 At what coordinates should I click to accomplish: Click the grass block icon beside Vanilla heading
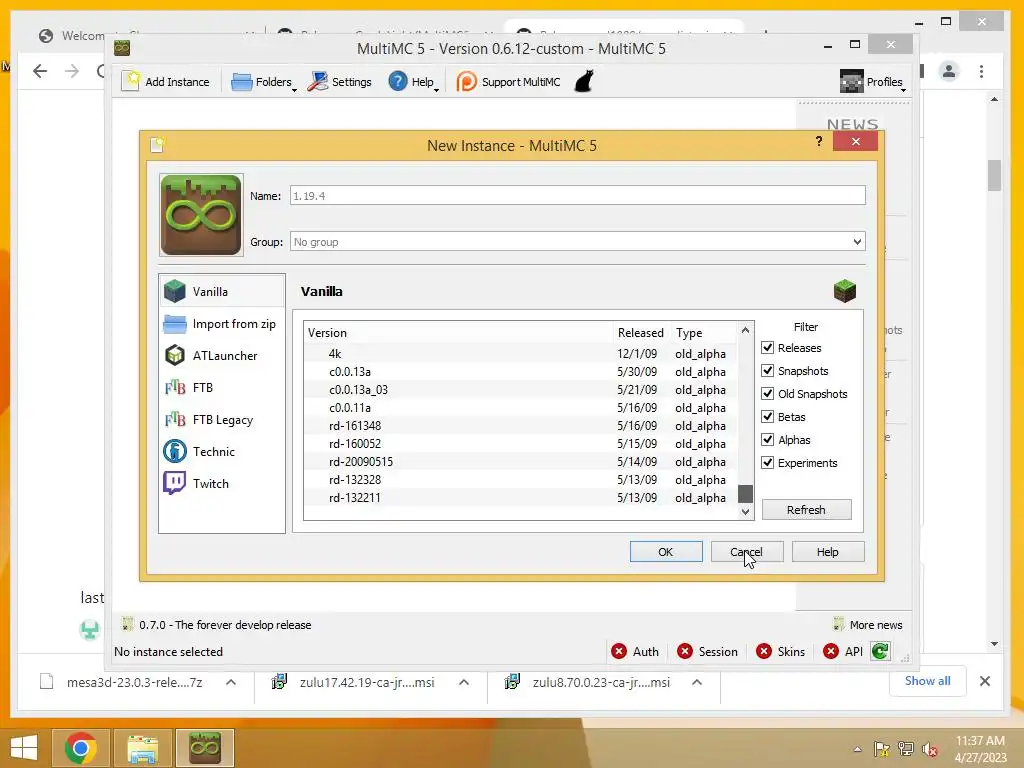click(x=844, y=291)
